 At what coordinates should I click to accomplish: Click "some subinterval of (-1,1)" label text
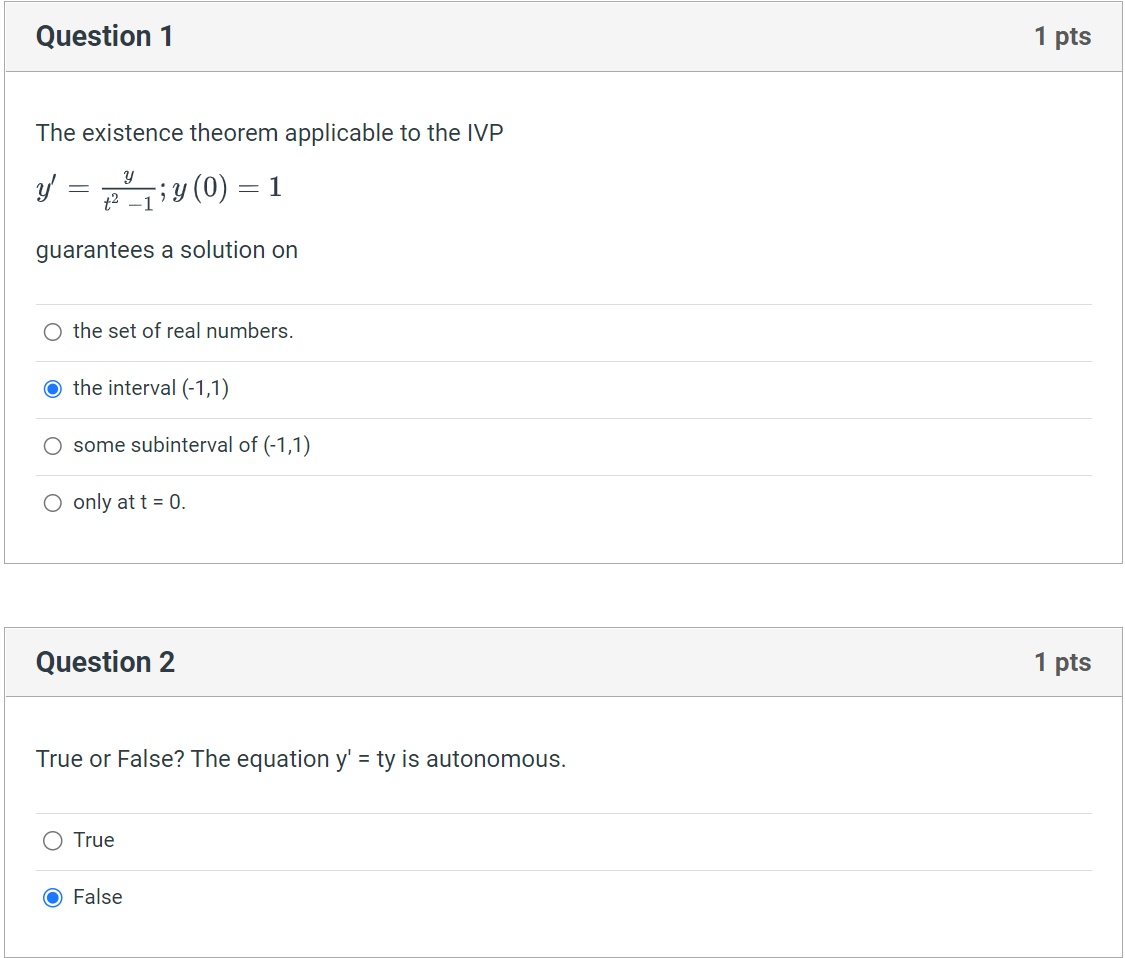tap(192, 446)
